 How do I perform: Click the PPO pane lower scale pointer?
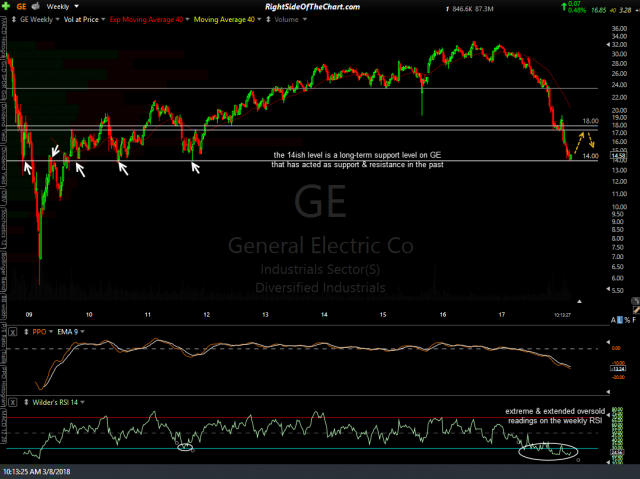pos(608,392)
